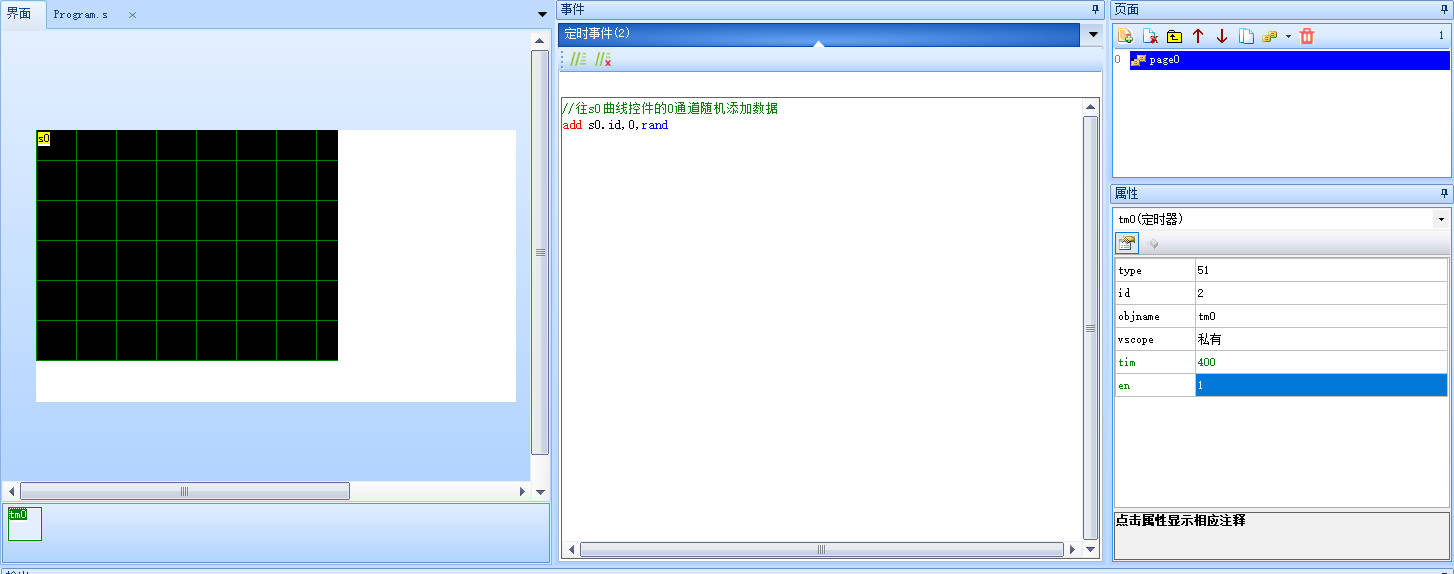Viewport: 1454px width, 574px height.
Task: Click the yellow insert page folder icon
Action: (1174, 36)
